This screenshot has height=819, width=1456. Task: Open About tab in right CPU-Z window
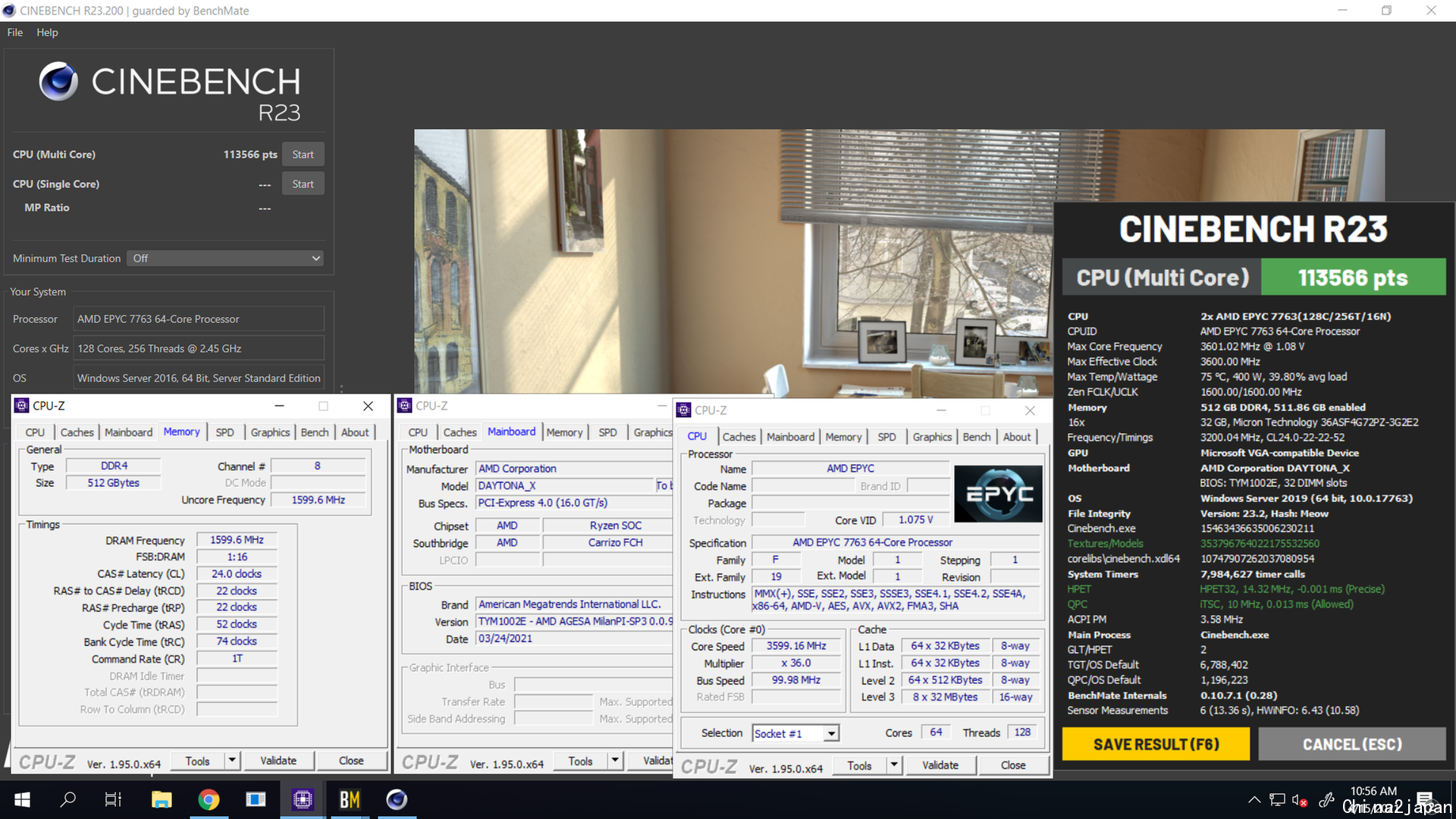[1017, 437]
